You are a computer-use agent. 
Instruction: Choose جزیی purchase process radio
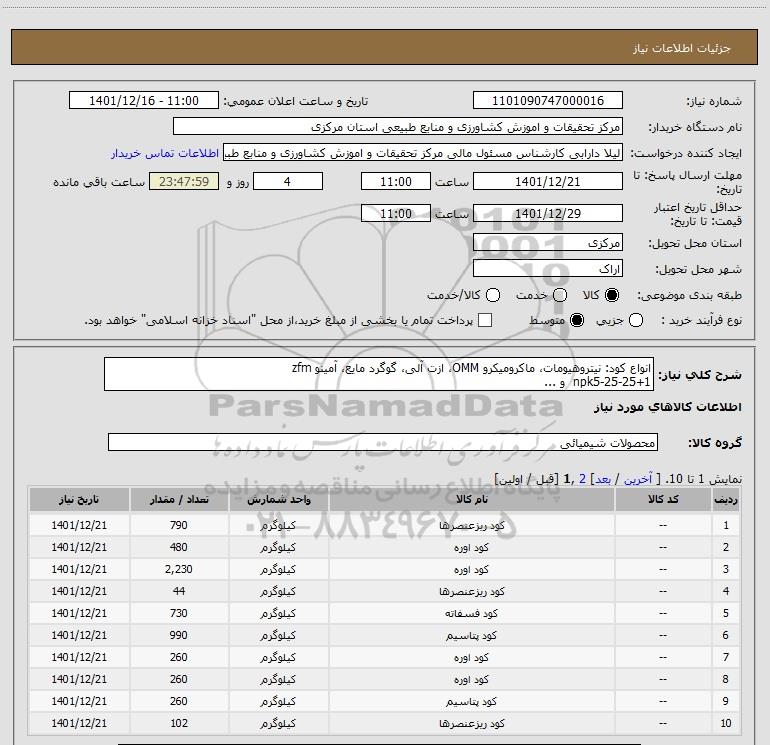point(636,321)
